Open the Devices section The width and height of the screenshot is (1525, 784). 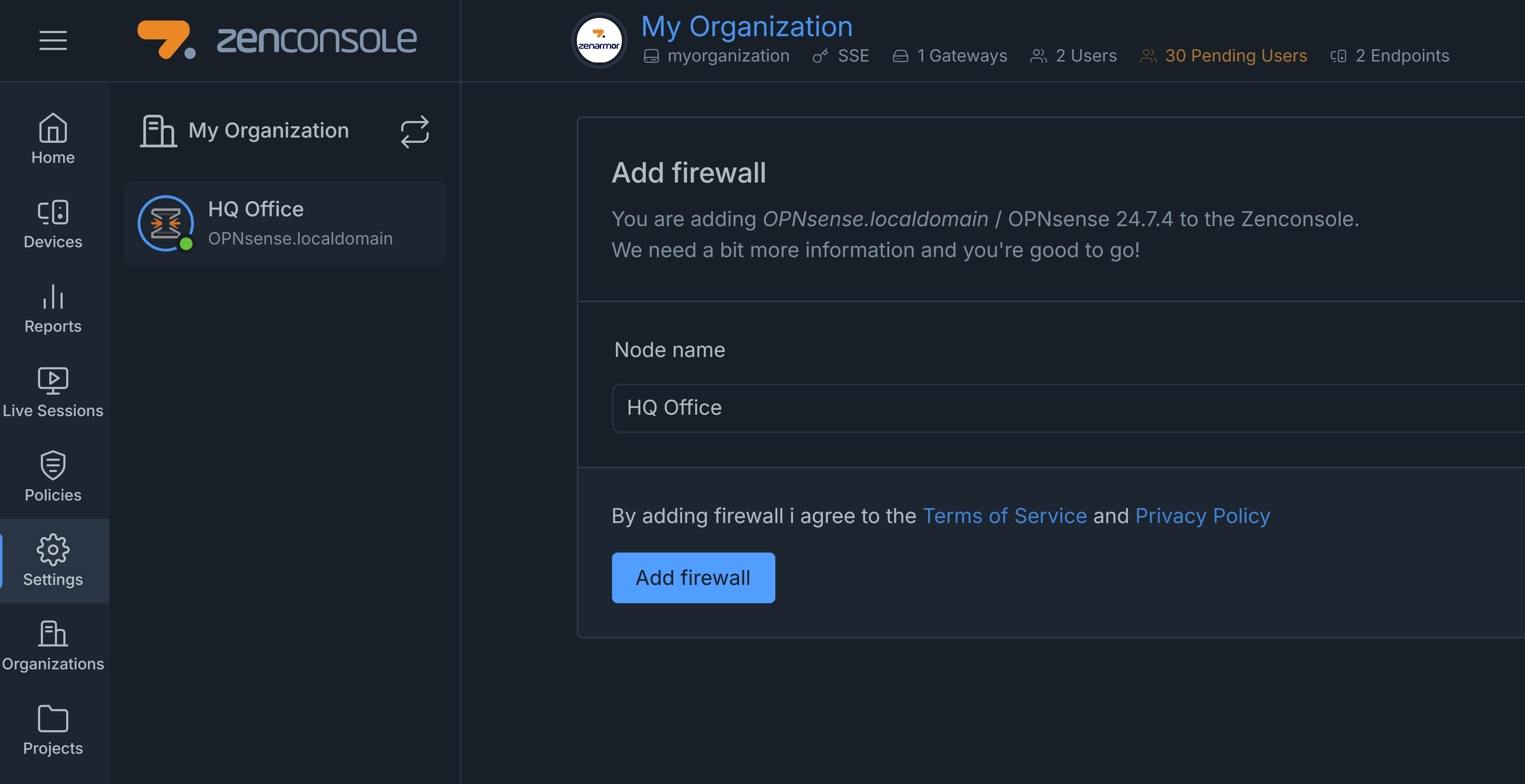[53, 224]
